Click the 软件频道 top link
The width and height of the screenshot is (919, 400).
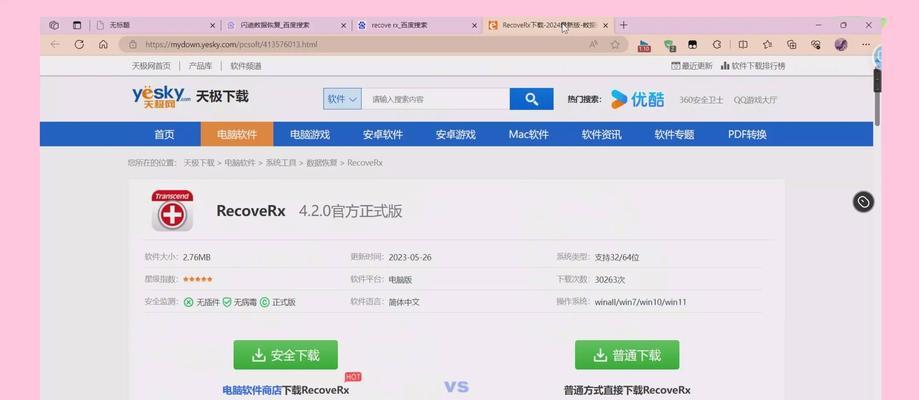pos(246,66)
